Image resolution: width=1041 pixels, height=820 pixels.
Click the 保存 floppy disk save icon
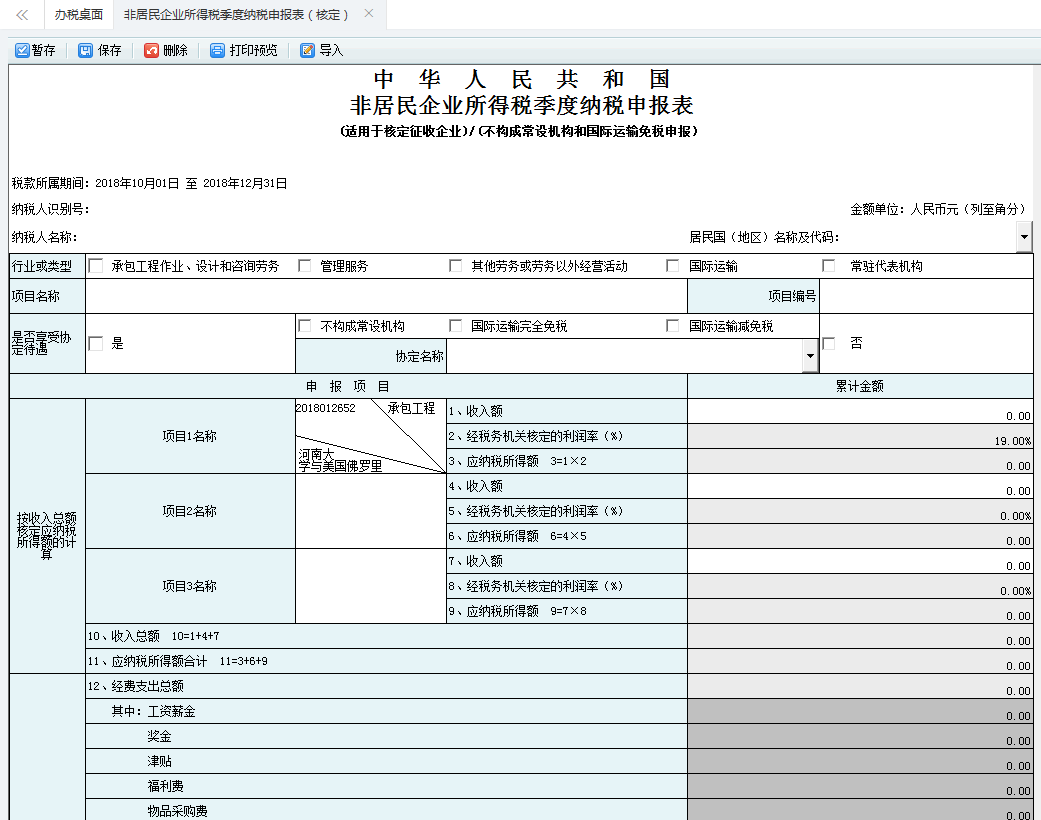point(85,49)
